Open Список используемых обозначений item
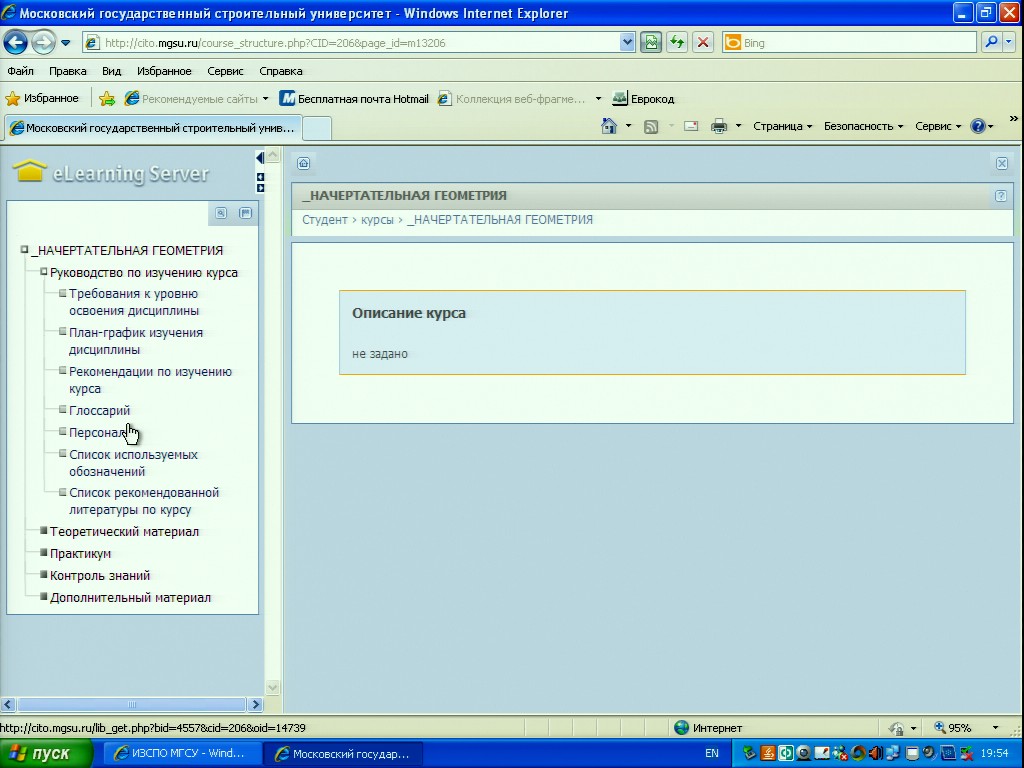Screen dimensions: 1024x768 pos(133,463)
